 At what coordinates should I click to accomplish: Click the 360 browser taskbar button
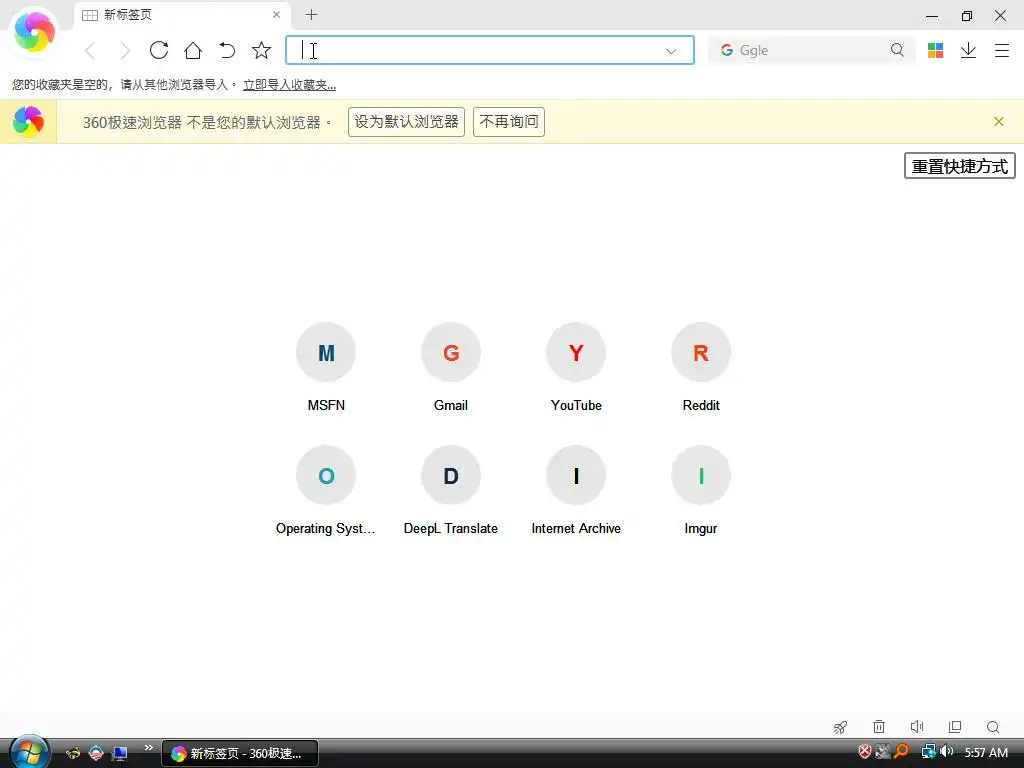pyautogui.click(x=240, y=754)
